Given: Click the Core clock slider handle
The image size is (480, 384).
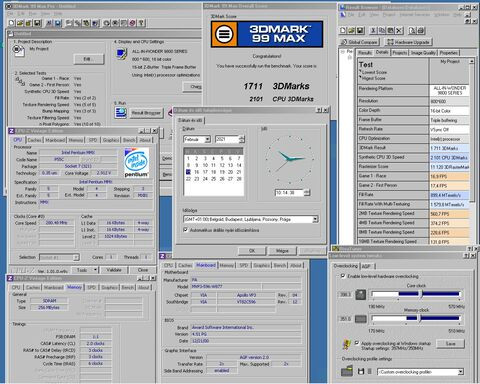Looking at the screenshot, I should tap(420, 294).
